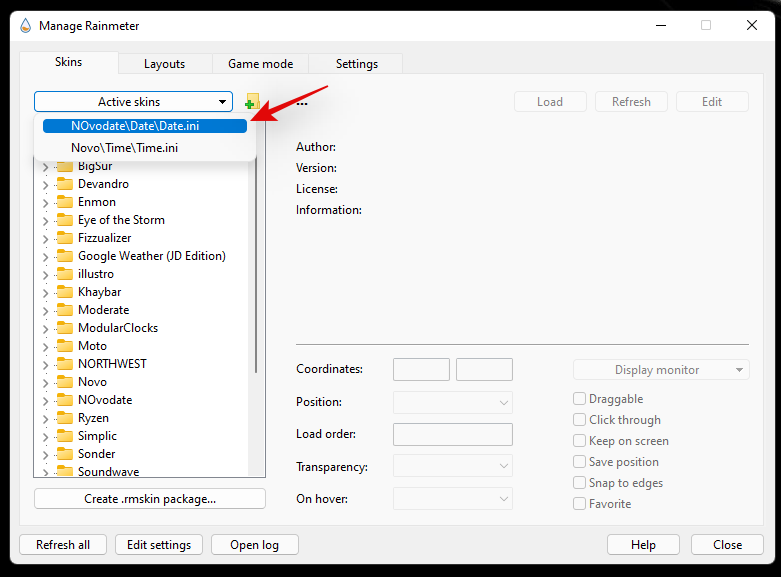781x577 pixels.
Task: Toggle Keep on screen option
Action: pyautogui.click(x=579, y=440)
